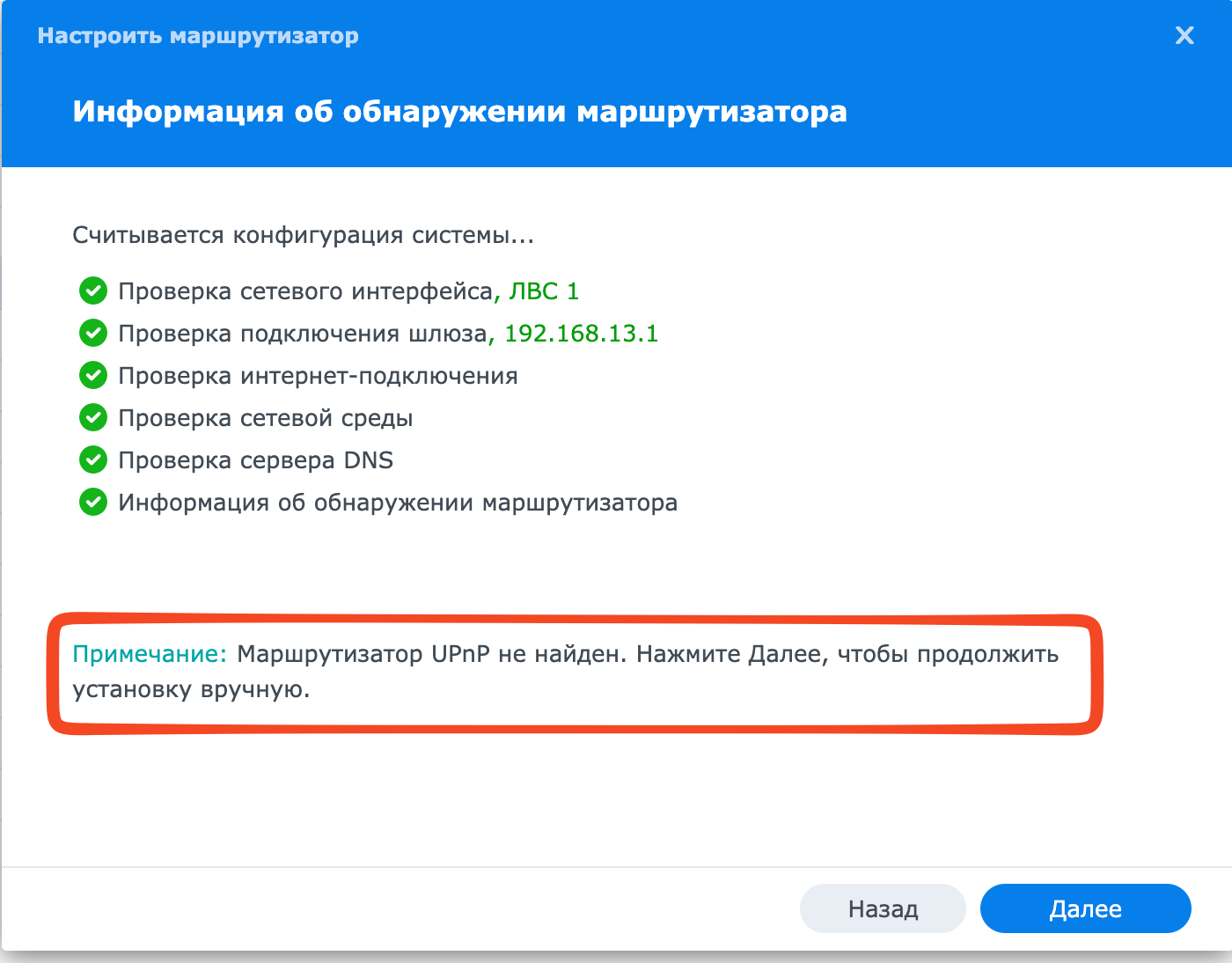Click the Считывается конфигурация системы status line
Viewport: 1232px width, 963px height.
[x=303, y=235]
